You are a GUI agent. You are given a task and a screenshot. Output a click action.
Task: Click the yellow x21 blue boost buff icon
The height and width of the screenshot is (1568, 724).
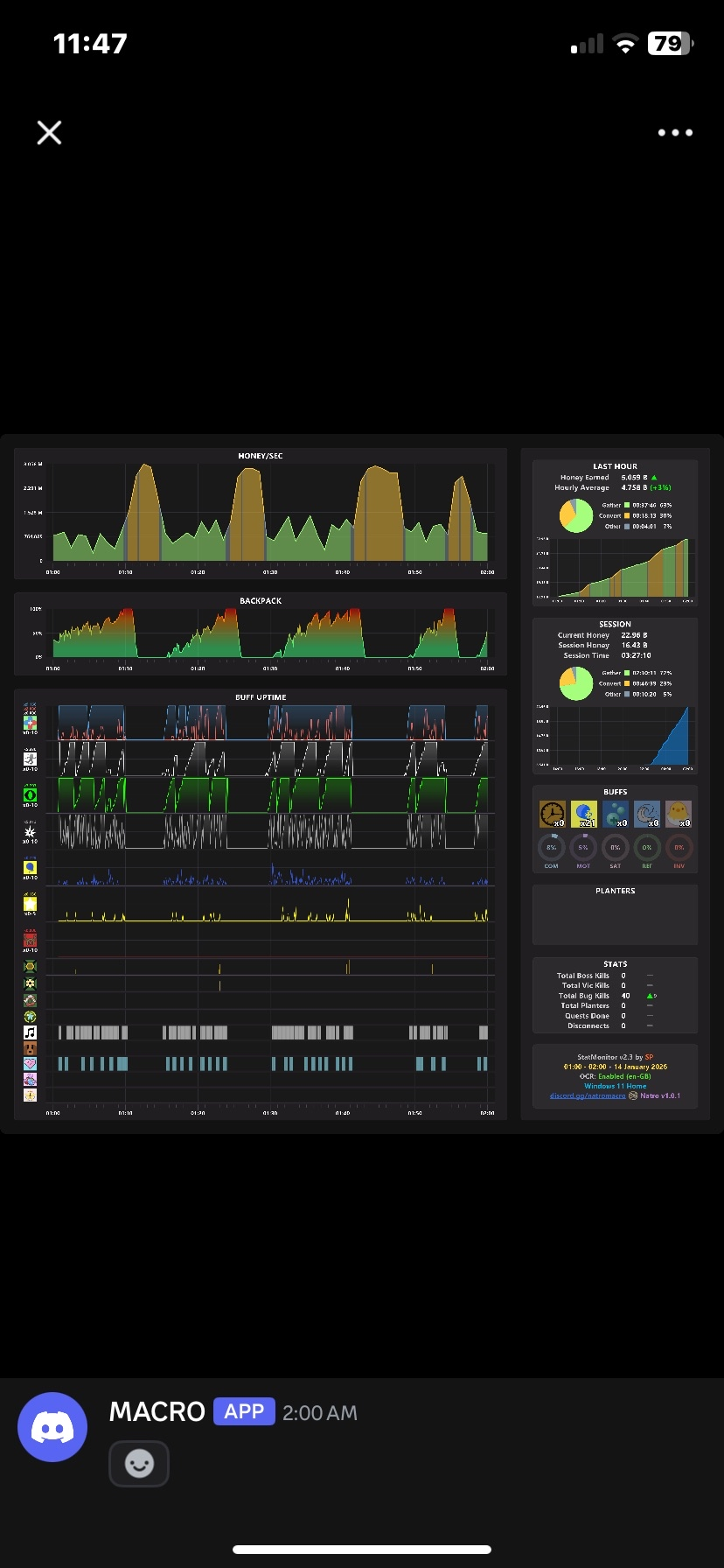coord(584,815)
